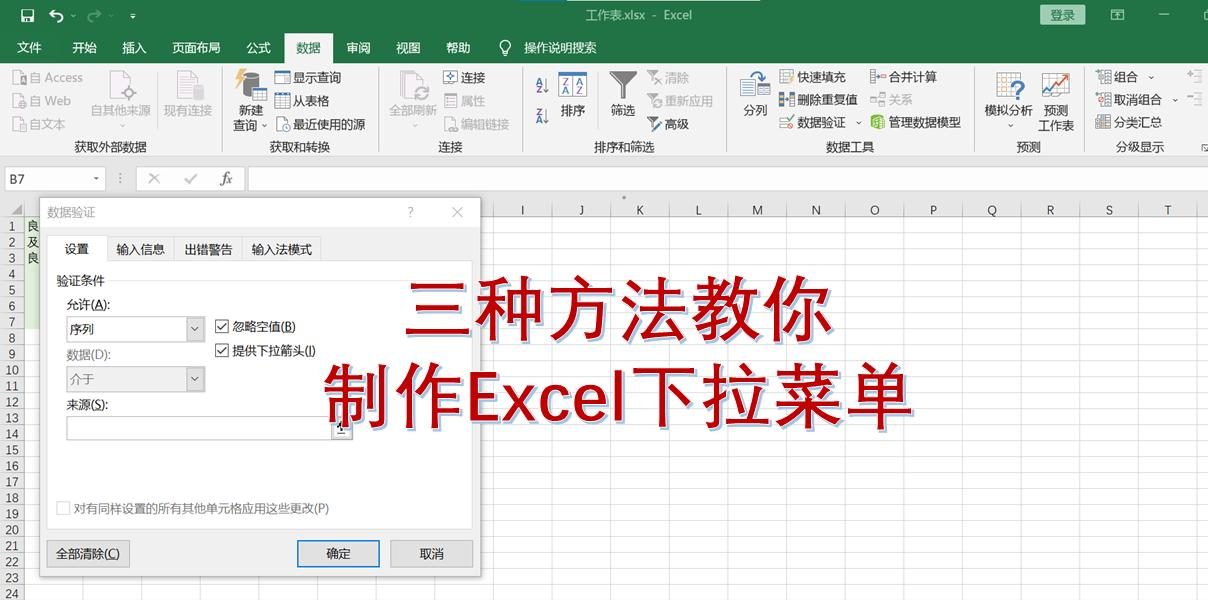Save the workbook with the floppy icon
Viewport: 1208px width, 600px height.
[x=27, y=15]
